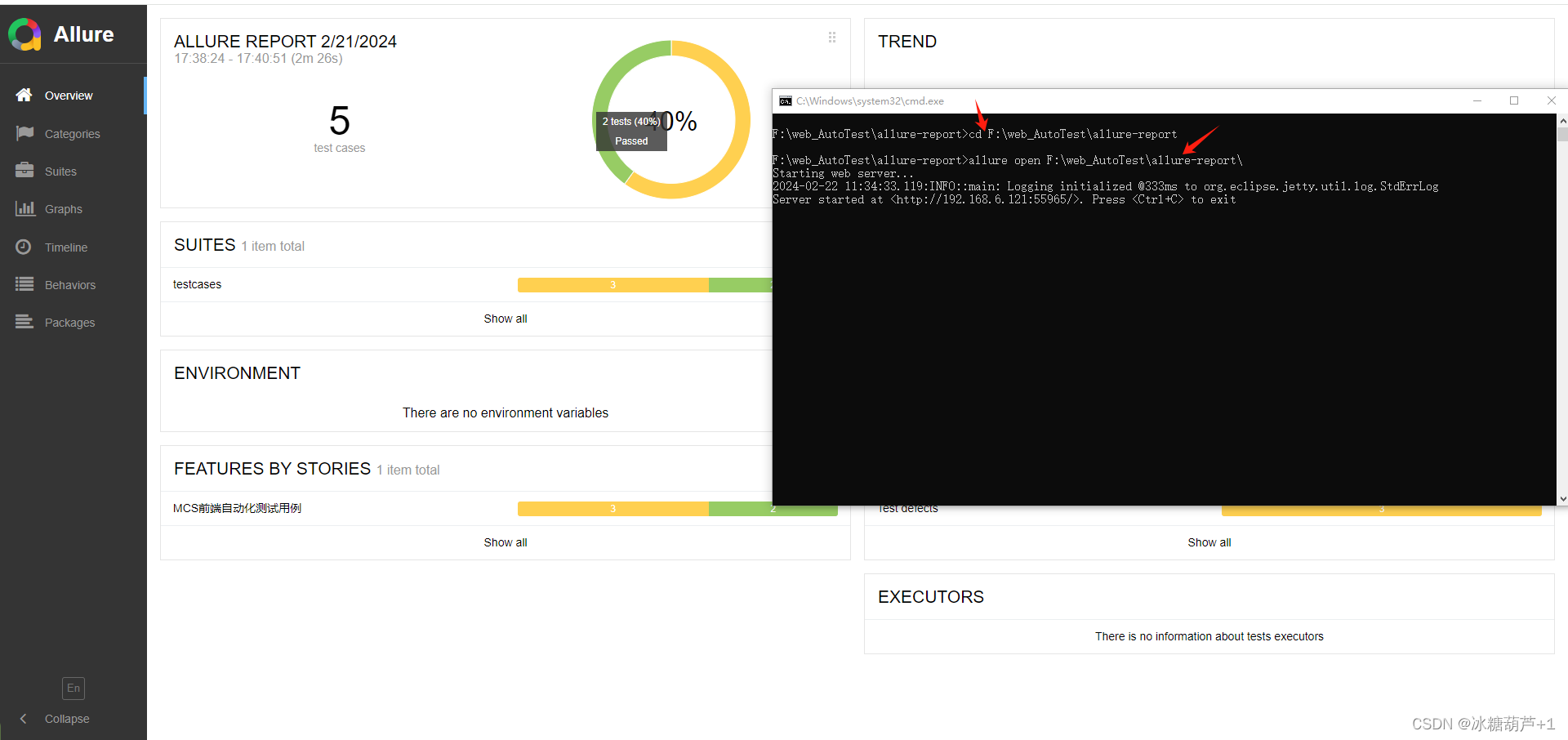Click the Timeline clock icon
Viewport: 1568px width, 740px height.
pyautogui.click(x=24, y=247)
